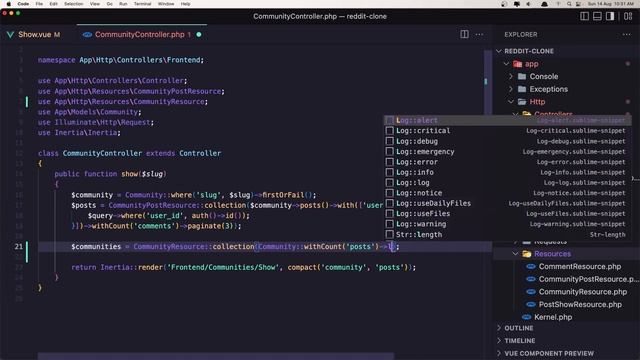
Task: Choose Log::notice suggestion
Action: [x=507, y=193]
